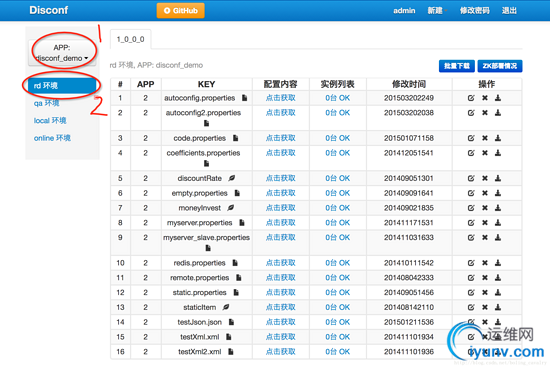Delete the remote.properties config
The width and height of the screenshot is (550, 368).
(484, 277)
